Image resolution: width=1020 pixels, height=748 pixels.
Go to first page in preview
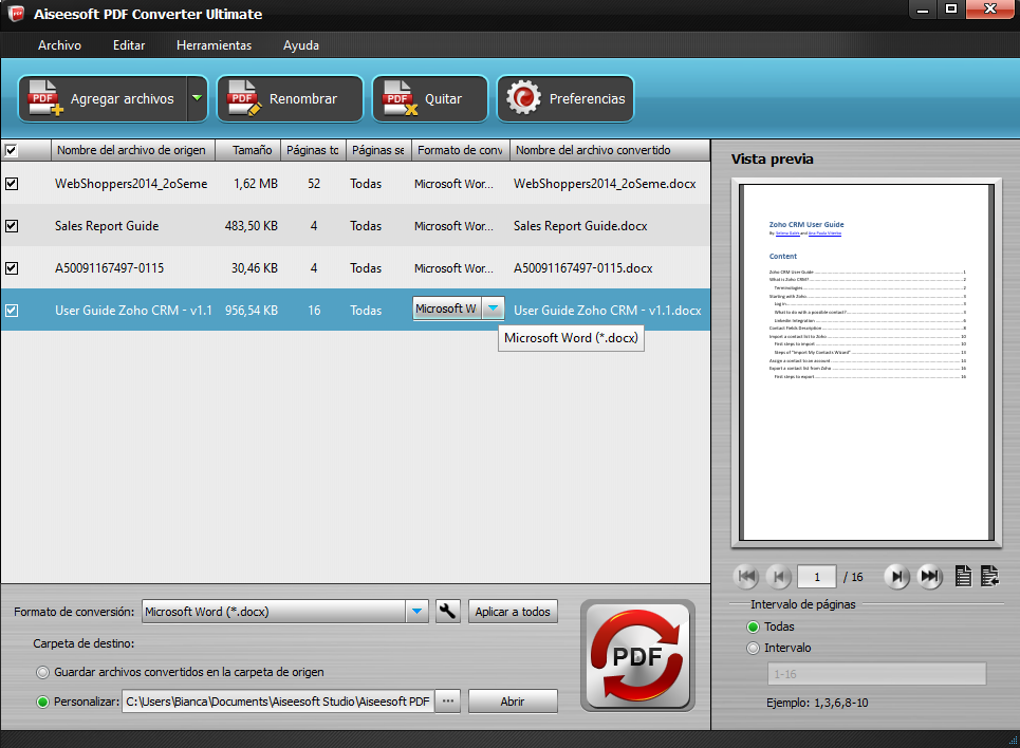(747, 576)
